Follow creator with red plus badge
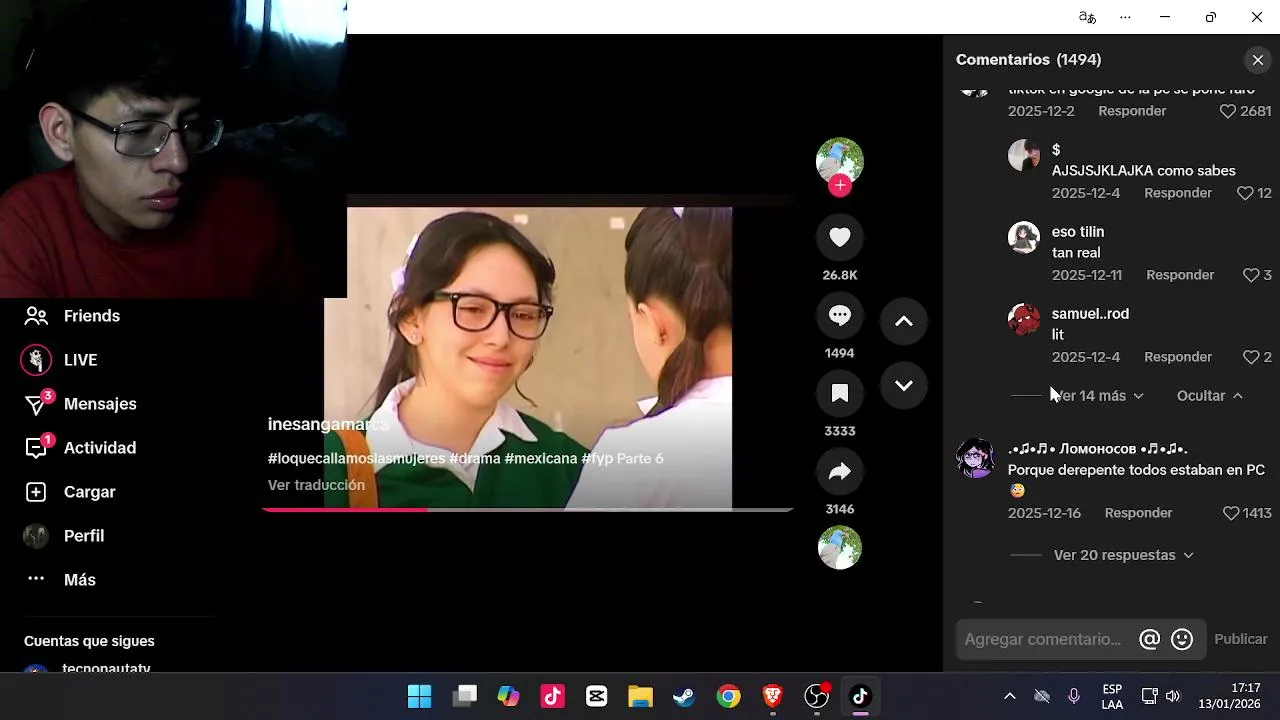 pyautogui.click(x=840, y=186)
